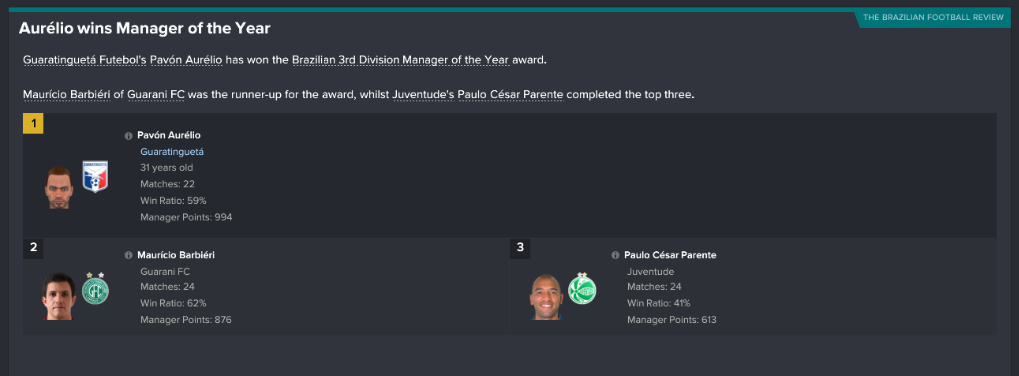Click the rank 3 number badge
1019x376 pixels.
(x=520, y=247)
